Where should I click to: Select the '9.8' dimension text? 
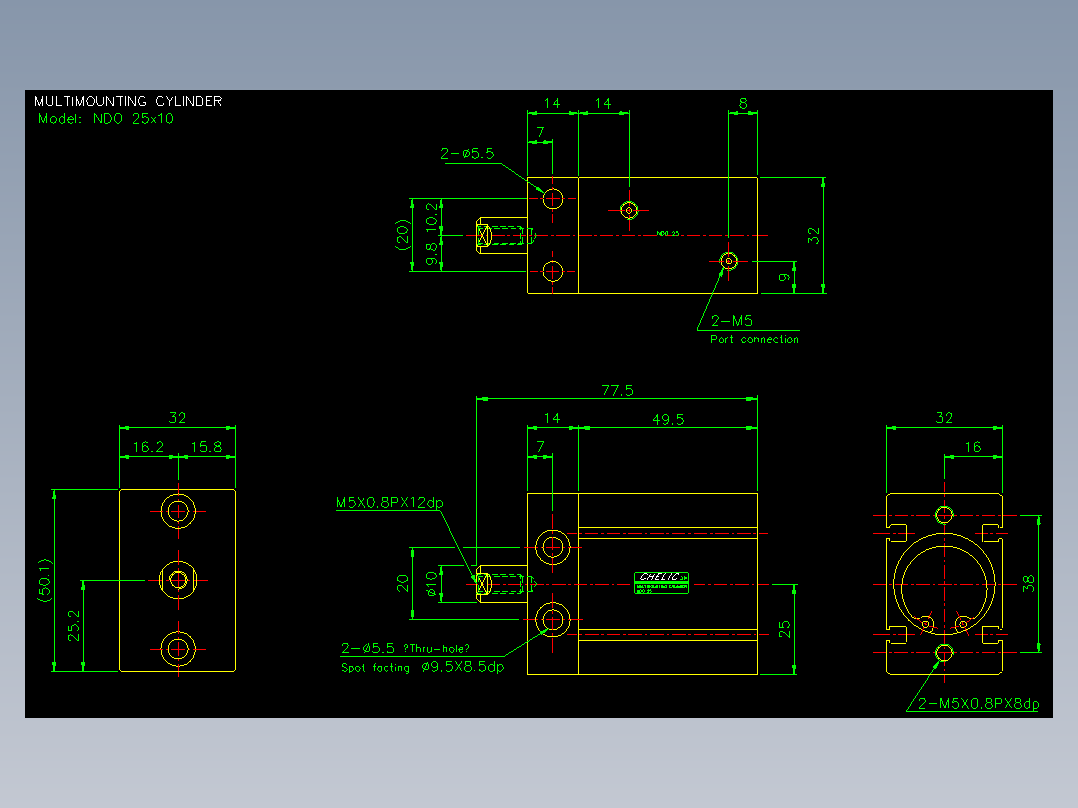432,254
